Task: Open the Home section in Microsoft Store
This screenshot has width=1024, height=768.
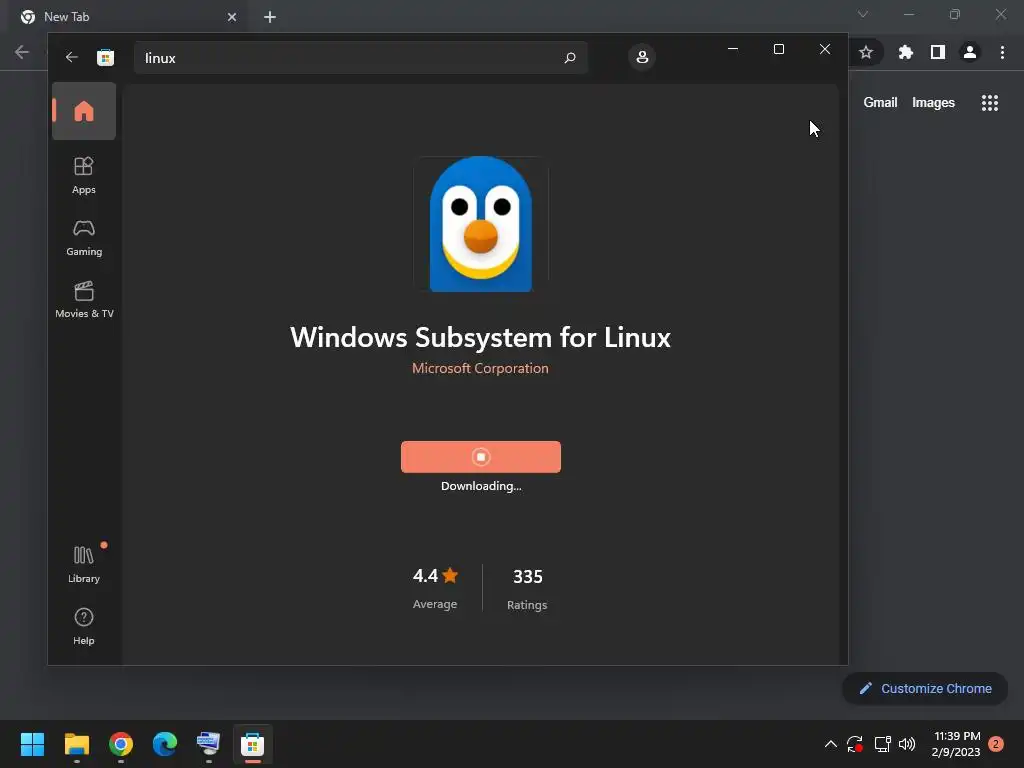Action: (x=84, y=111)
